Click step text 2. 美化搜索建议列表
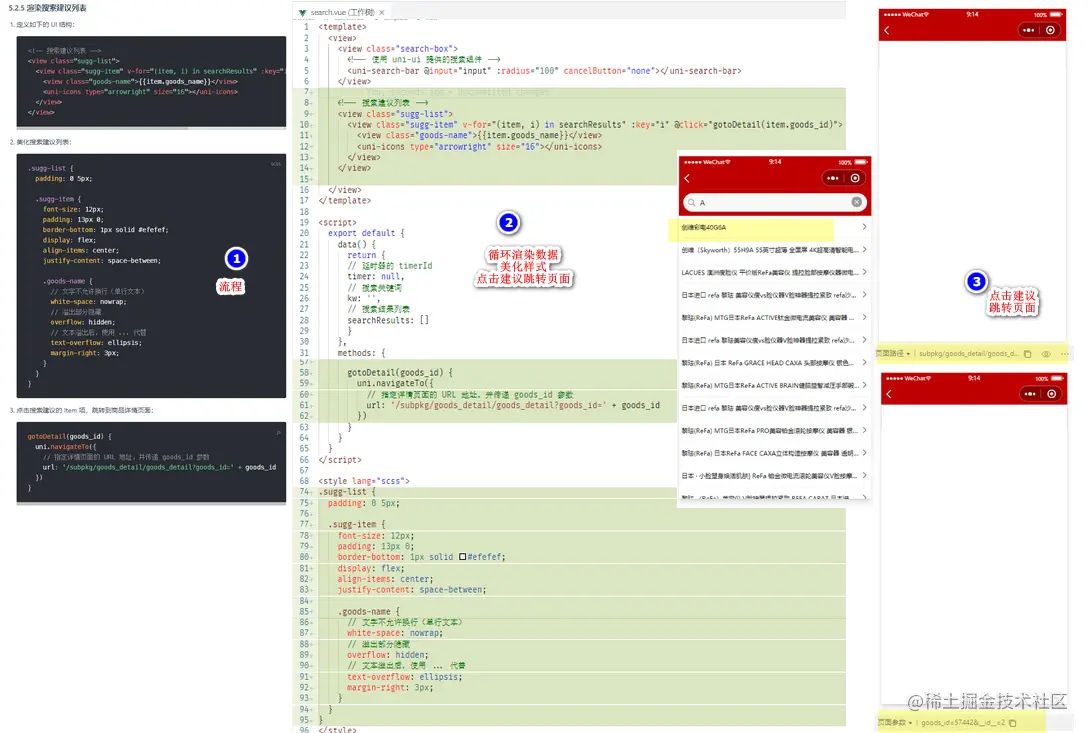 point(40,142)
